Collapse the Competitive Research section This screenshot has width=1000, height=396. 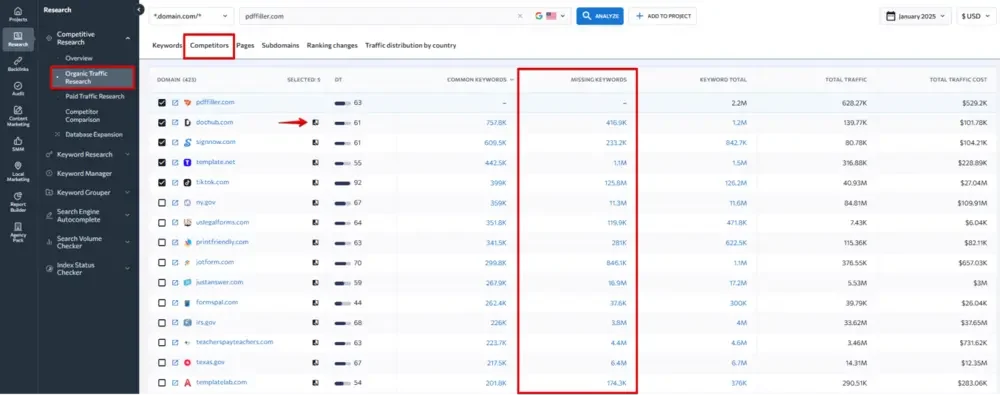click(x=128, y=38)
